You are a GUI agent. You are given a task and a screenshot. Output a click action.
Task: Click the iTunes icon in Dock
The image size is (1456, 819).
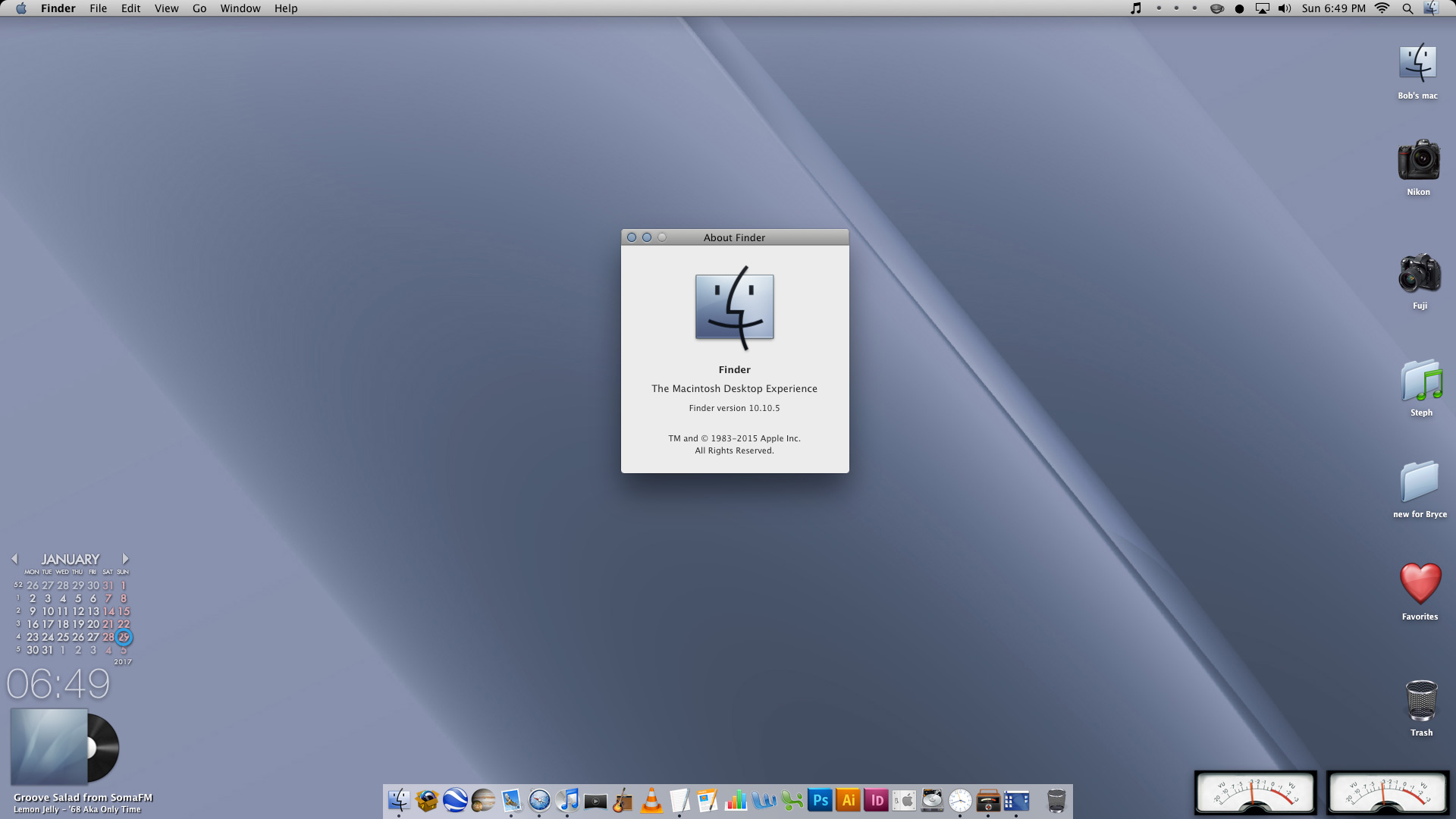(567, 800)
